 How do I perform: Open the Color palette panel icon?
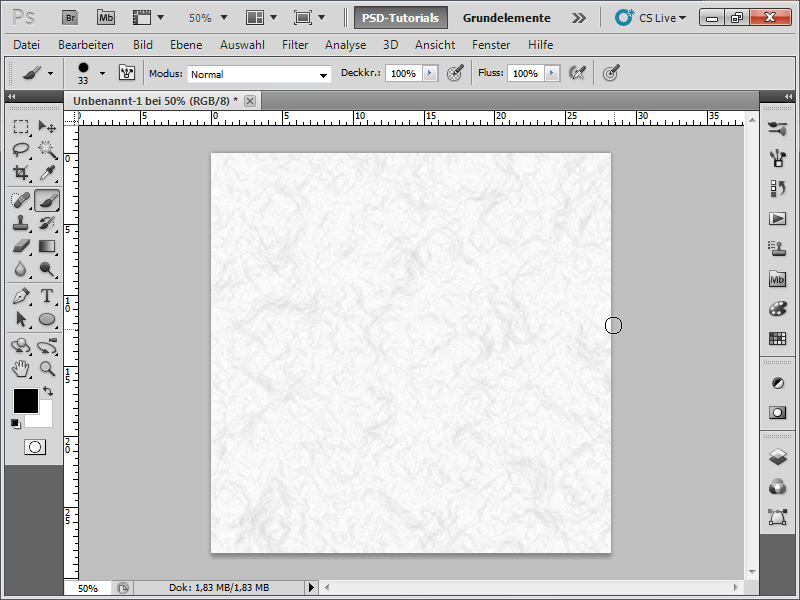[777, 309]
